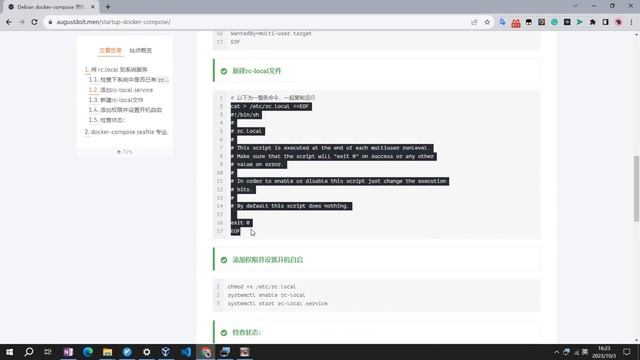Screen dimensions: 640x360
Task: Click the systemctl enable rc-local line
Action: tap(266, 295)
